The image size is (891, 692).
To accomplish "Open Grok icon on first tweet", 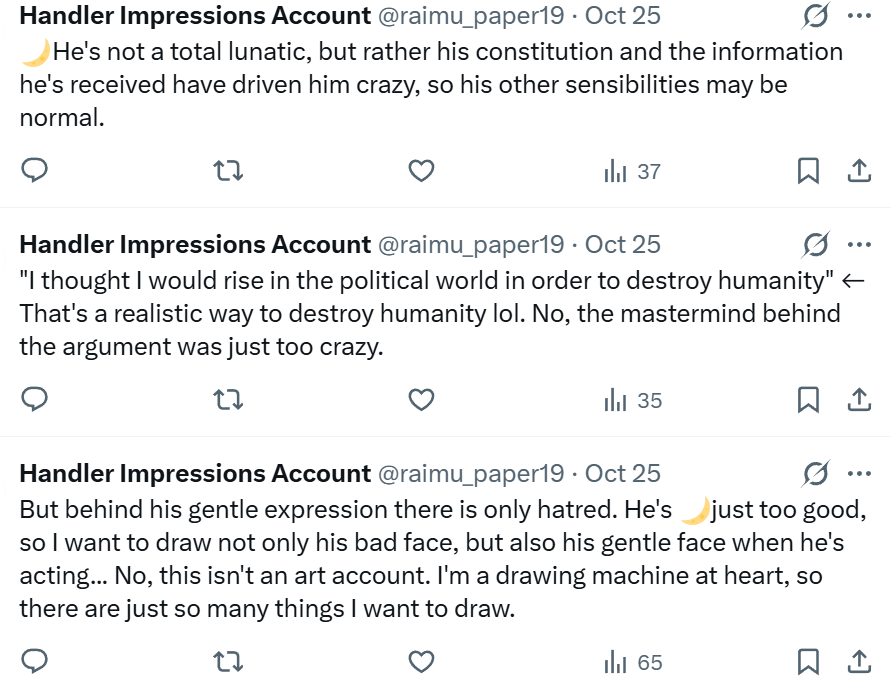I will pyautogui.click(x=815, y=16).
